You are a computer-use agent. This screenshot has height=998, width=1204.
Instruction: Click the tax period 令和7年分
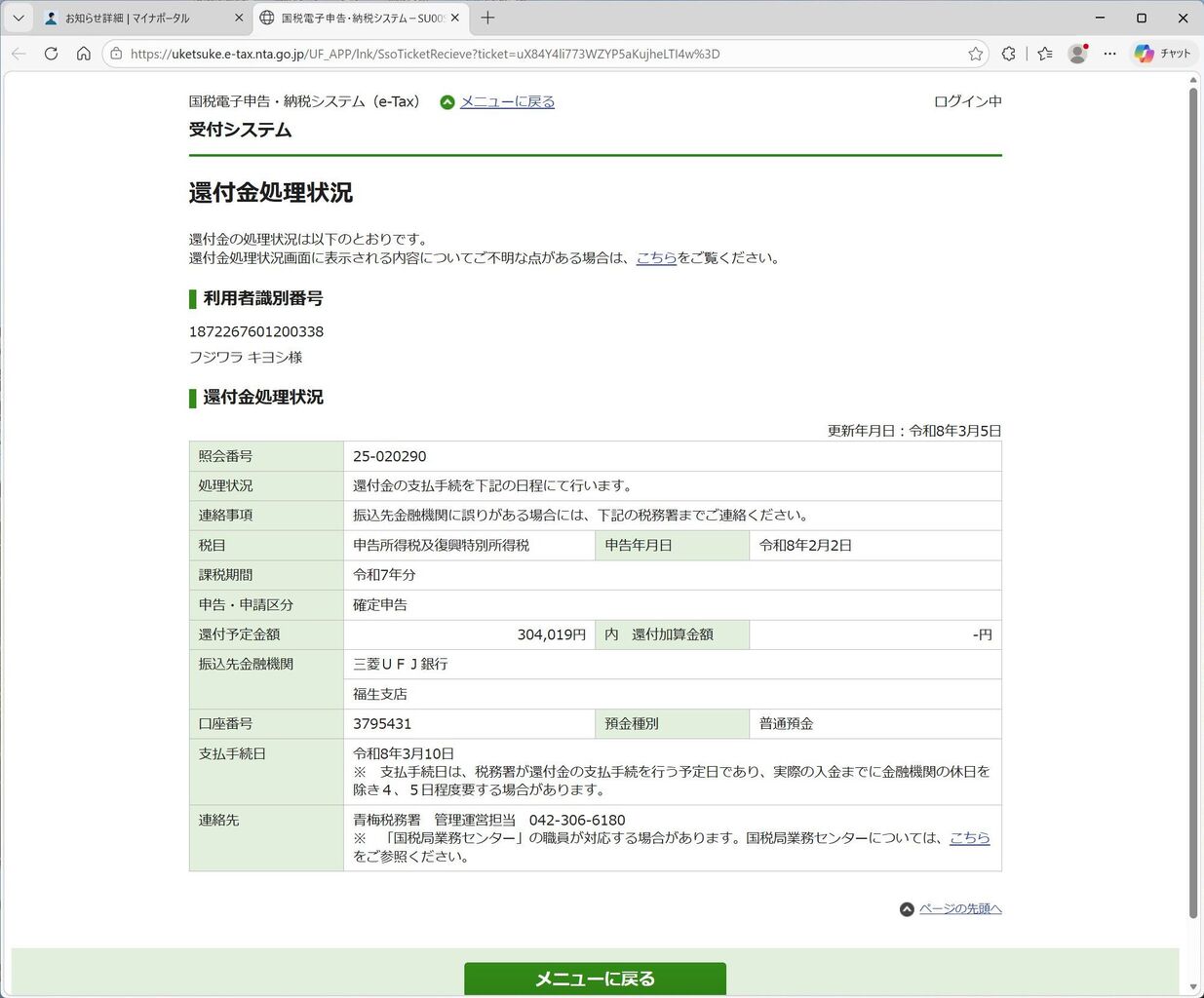coord(384,575)
